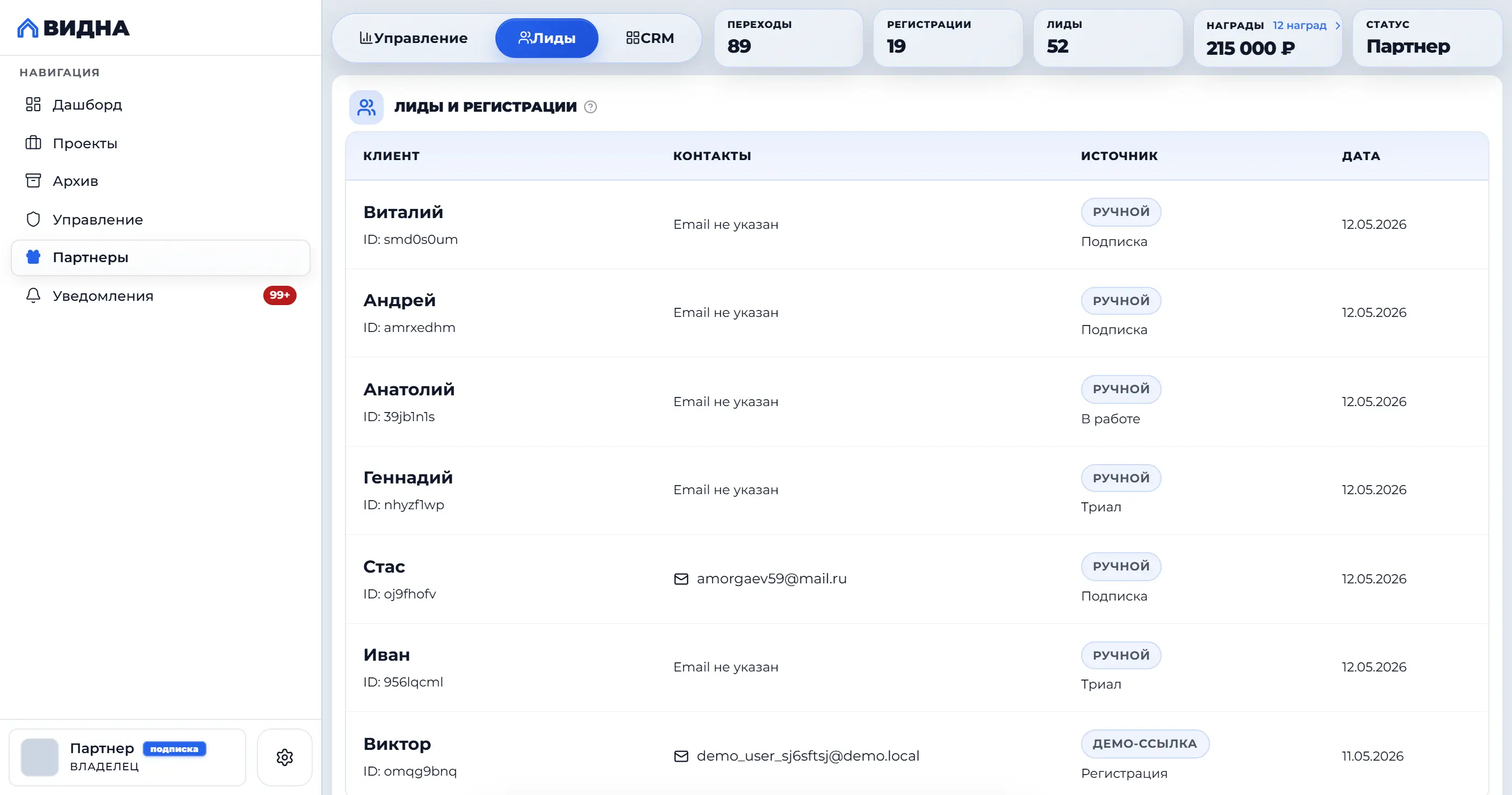Viewport: 1512px width, 795px height.
Task: Click the Уведомления bell icon
Action: (x=33, y=295)
